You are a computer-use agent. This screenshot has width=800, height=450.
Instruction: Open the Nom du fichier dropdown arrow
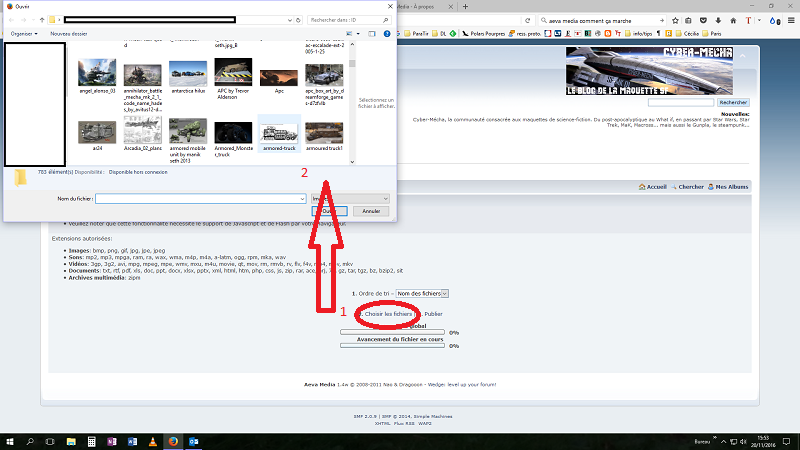(302, 198)
